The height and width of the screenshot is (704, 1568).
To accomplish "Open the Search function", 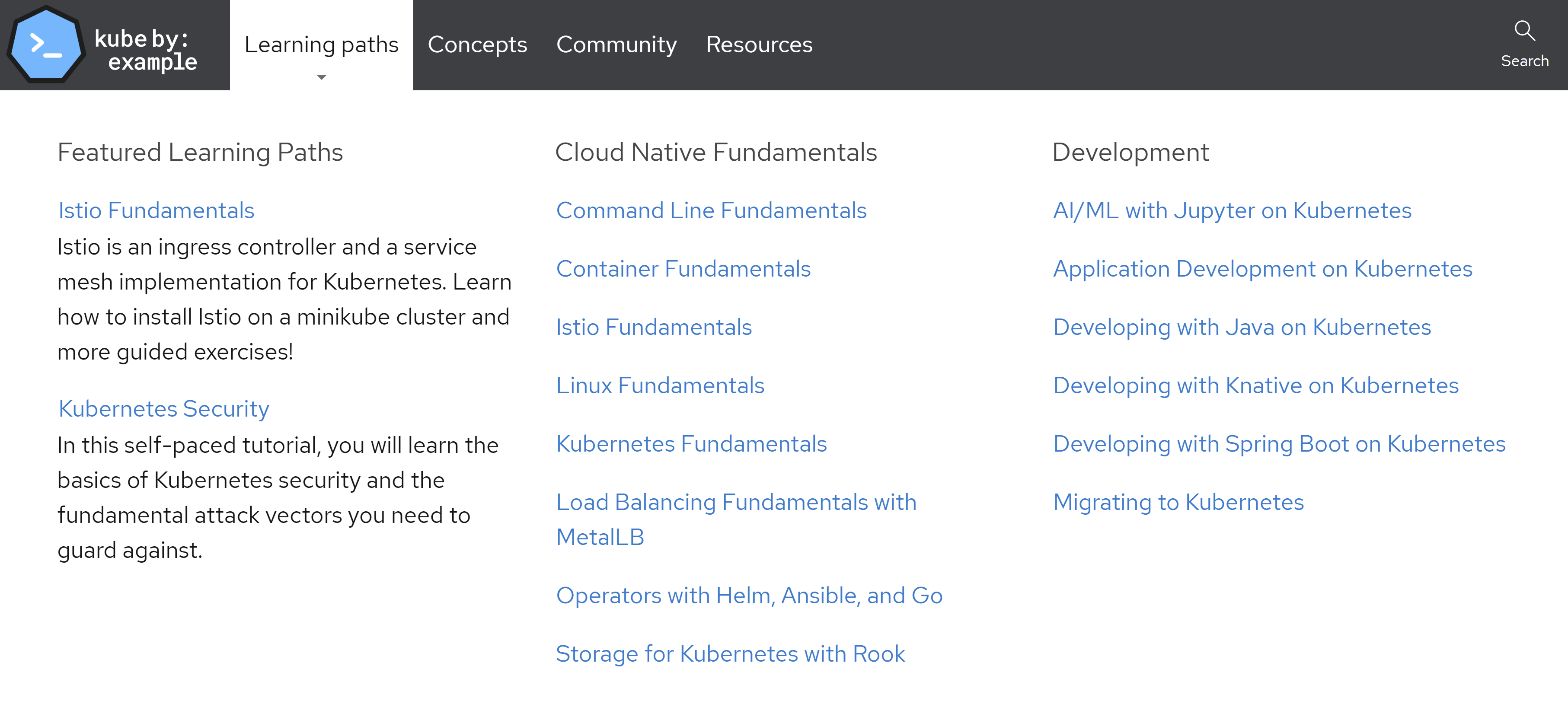I will coord(1525,43).
